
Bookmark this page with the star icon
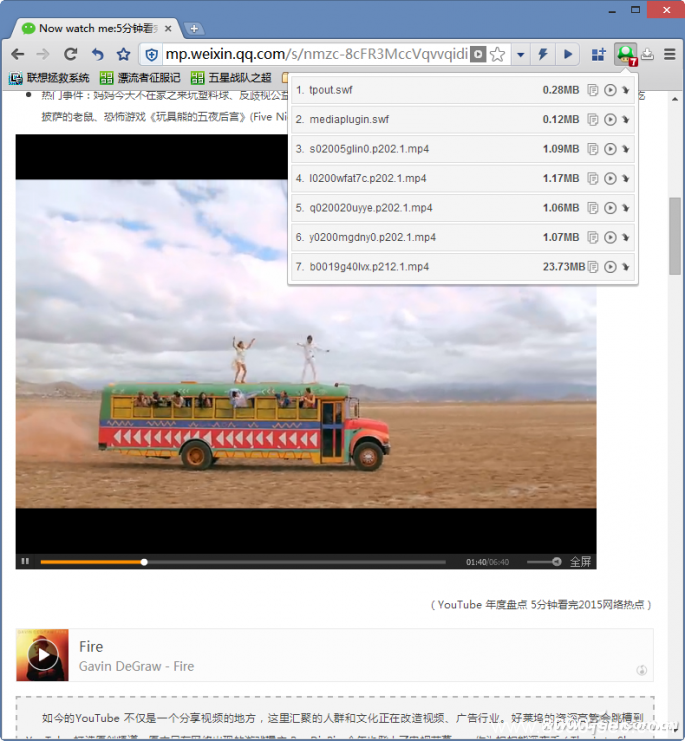[x=497, y=54]
